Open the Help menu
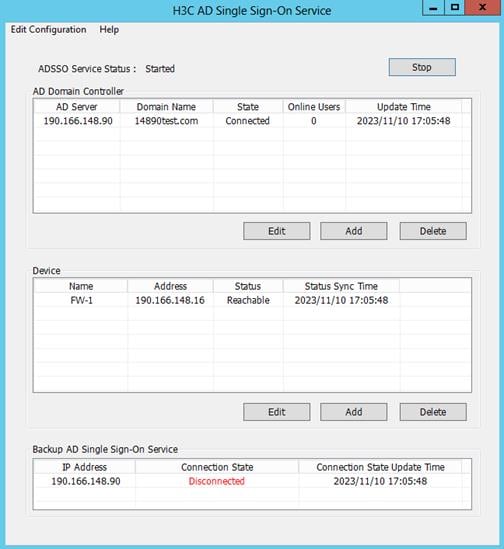Screen dimensions: 504x549 [109, 30]
